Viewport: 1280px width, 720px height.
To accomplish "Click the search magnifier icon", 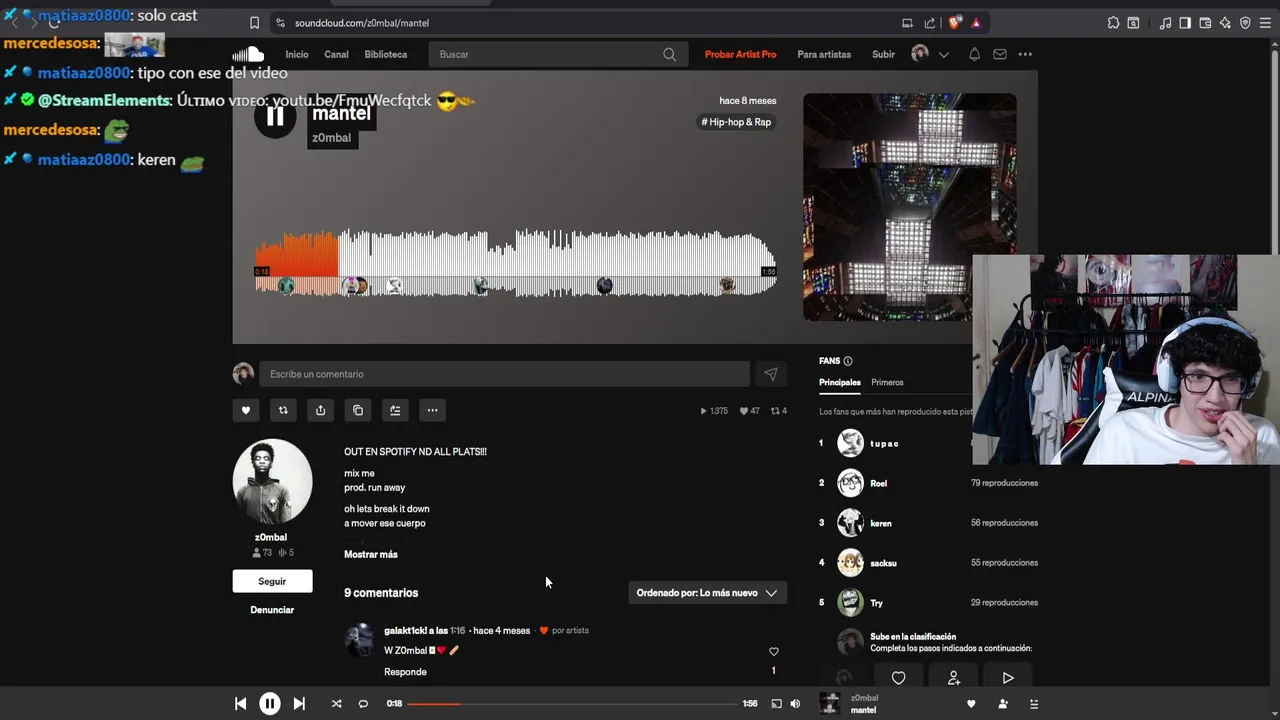I will (x=670, y=54).
